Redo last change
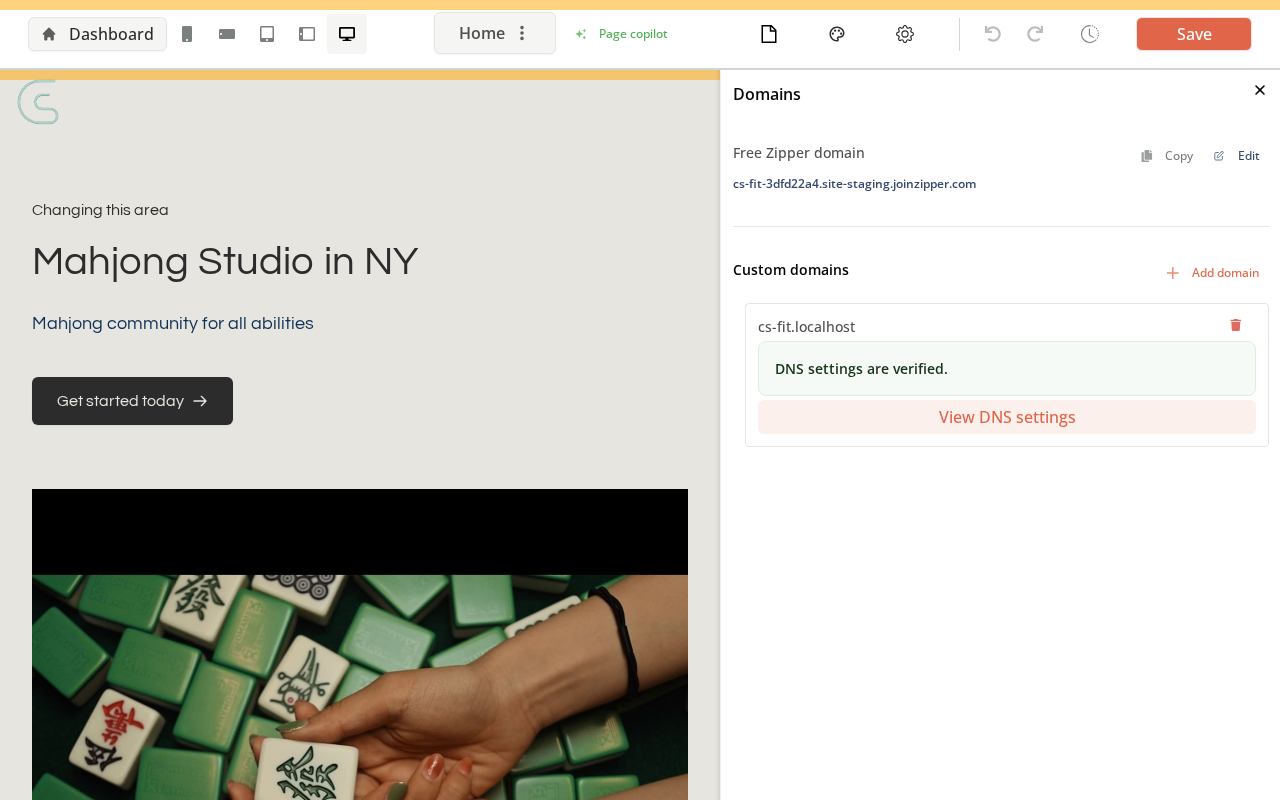1280x800 pixels. (1035, 34)
